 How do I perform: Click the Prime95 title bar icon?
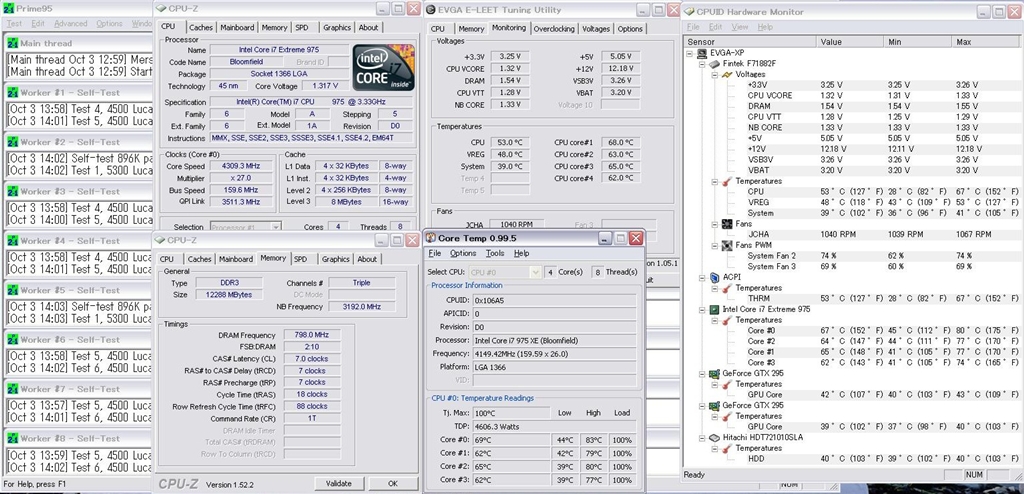click(x=9, y=8)
